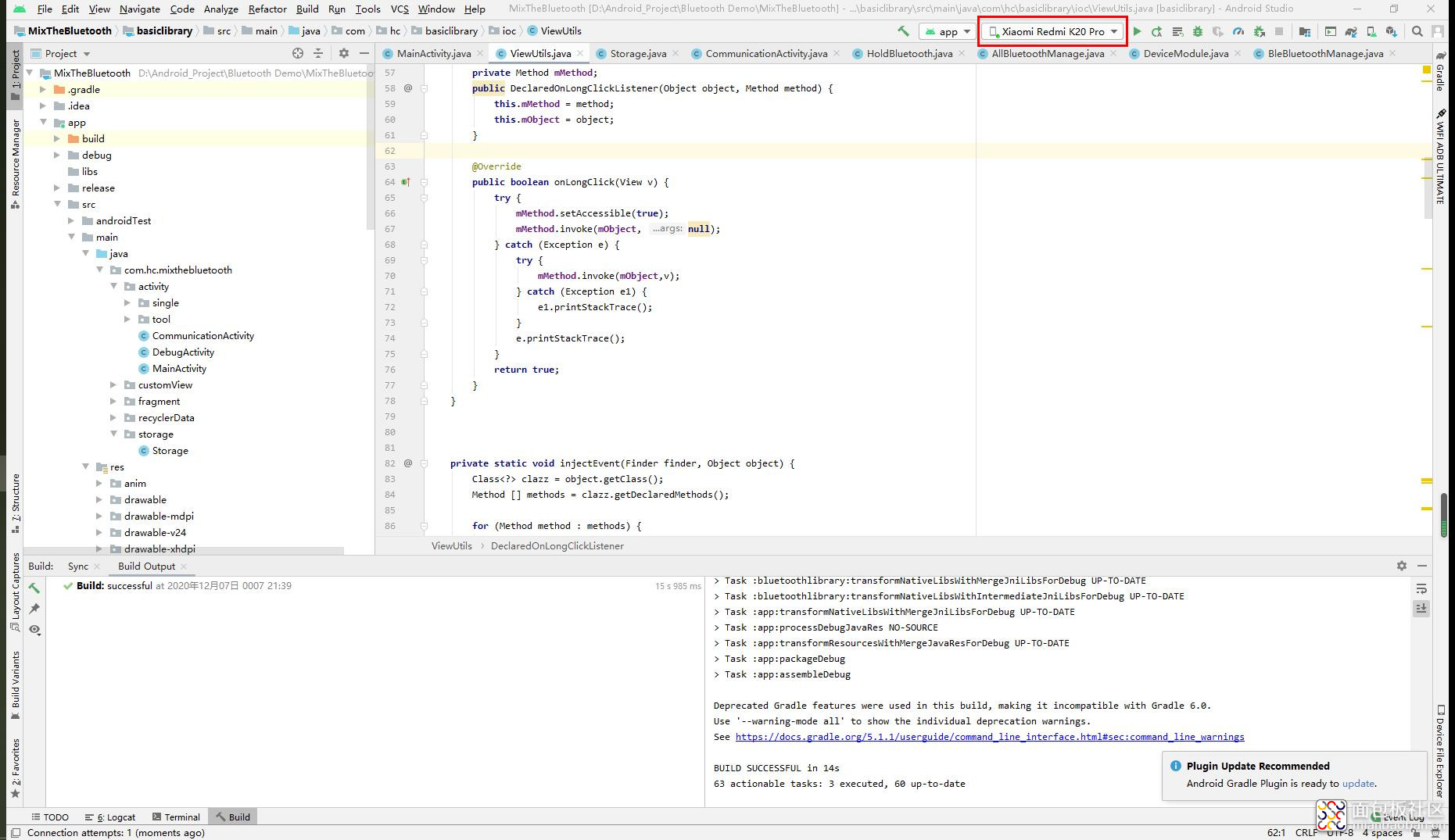Run the app with the green play icon
Viewport: 1455px width, 840px height.
click(x=1137, y=31)
